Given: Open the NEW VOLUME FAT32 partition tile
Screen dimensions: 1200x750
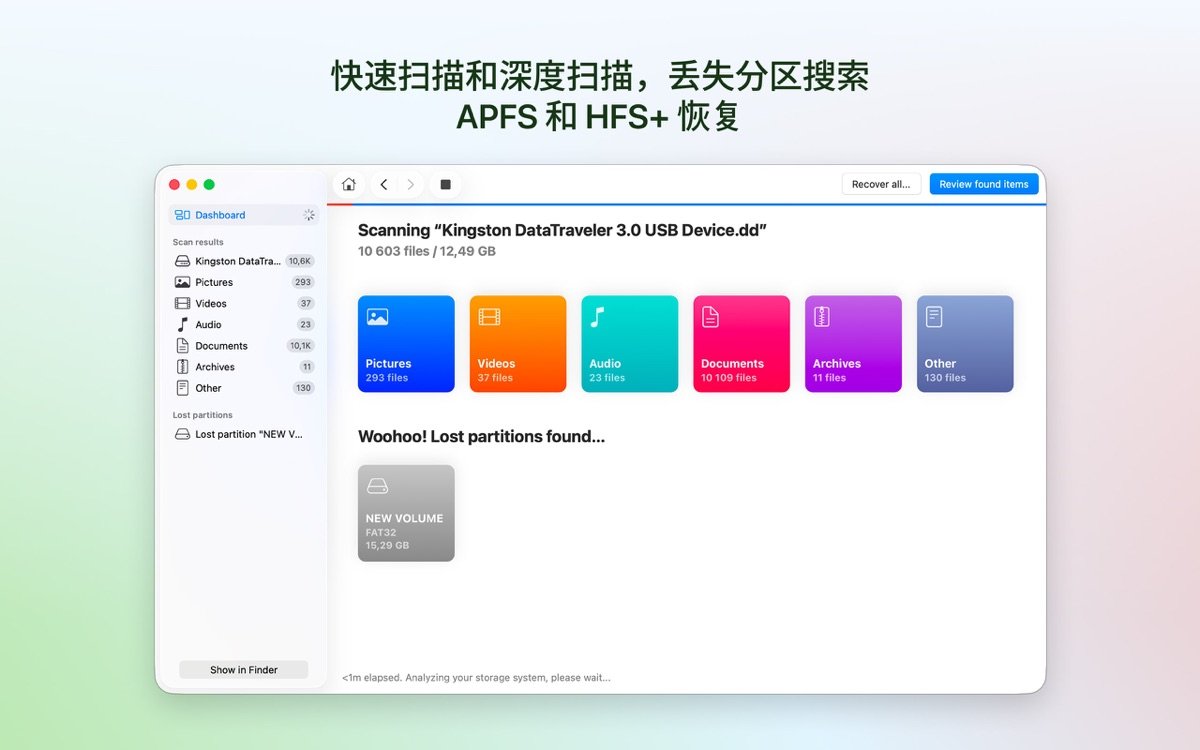Looking at the screenshot, I should [x=405, y=511].
